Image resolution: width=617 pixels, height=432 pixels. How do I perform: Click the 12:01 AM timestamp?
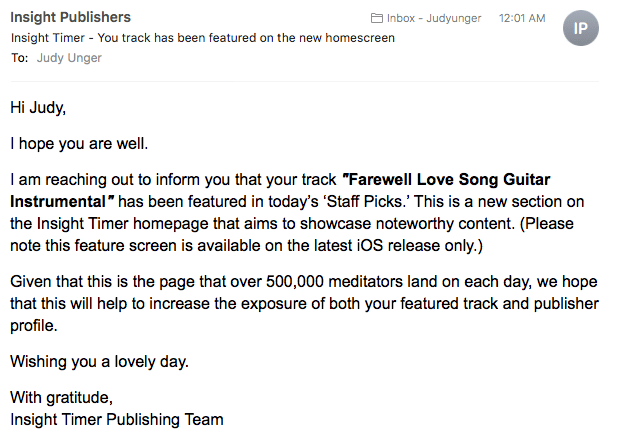[x=523, y=18]
